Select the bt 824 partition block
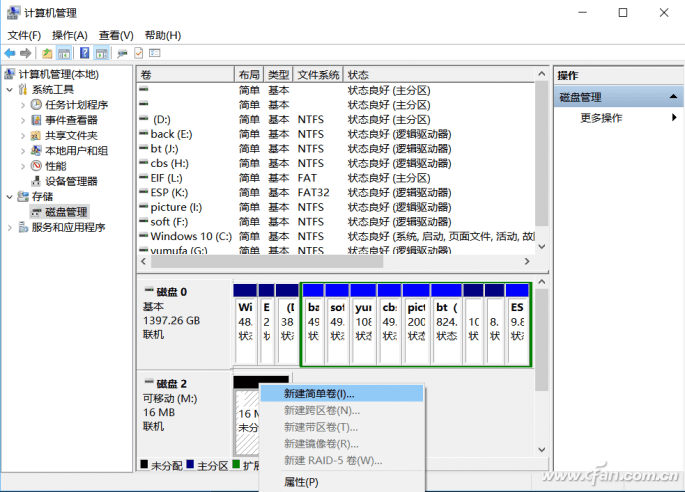 (x=446, y=323)
